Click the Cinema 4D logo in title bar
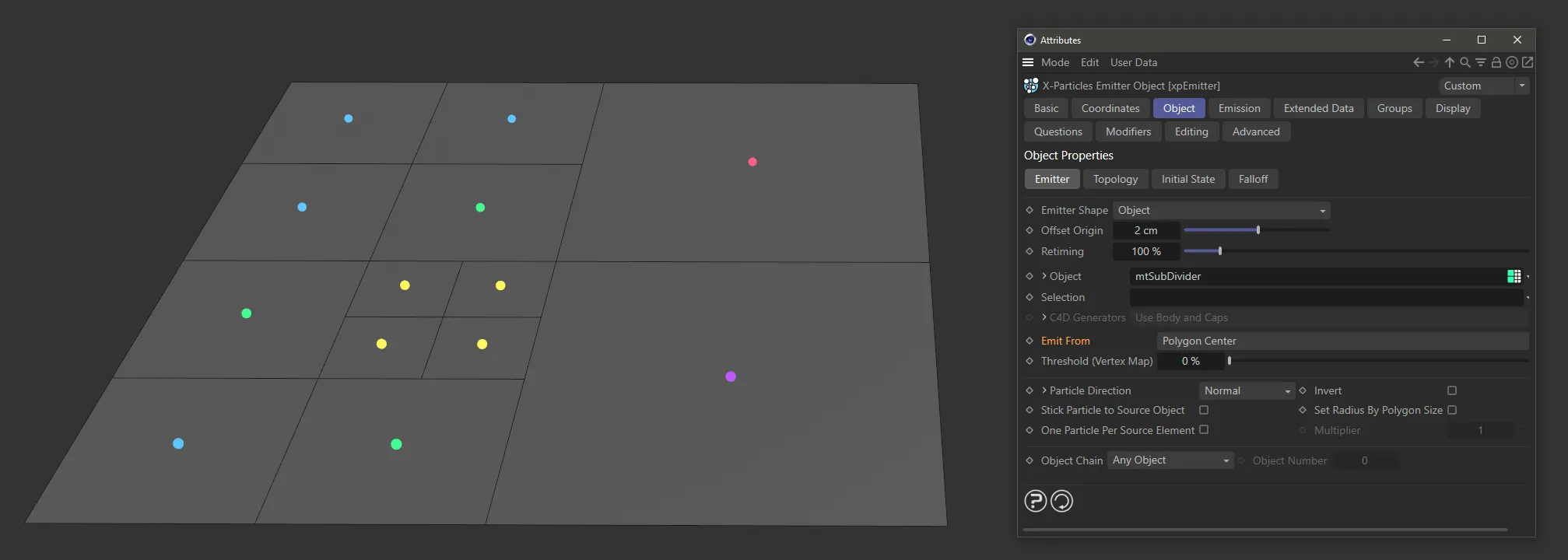The width and height of the screenshot is (1568, 560). pos(1030,40)
